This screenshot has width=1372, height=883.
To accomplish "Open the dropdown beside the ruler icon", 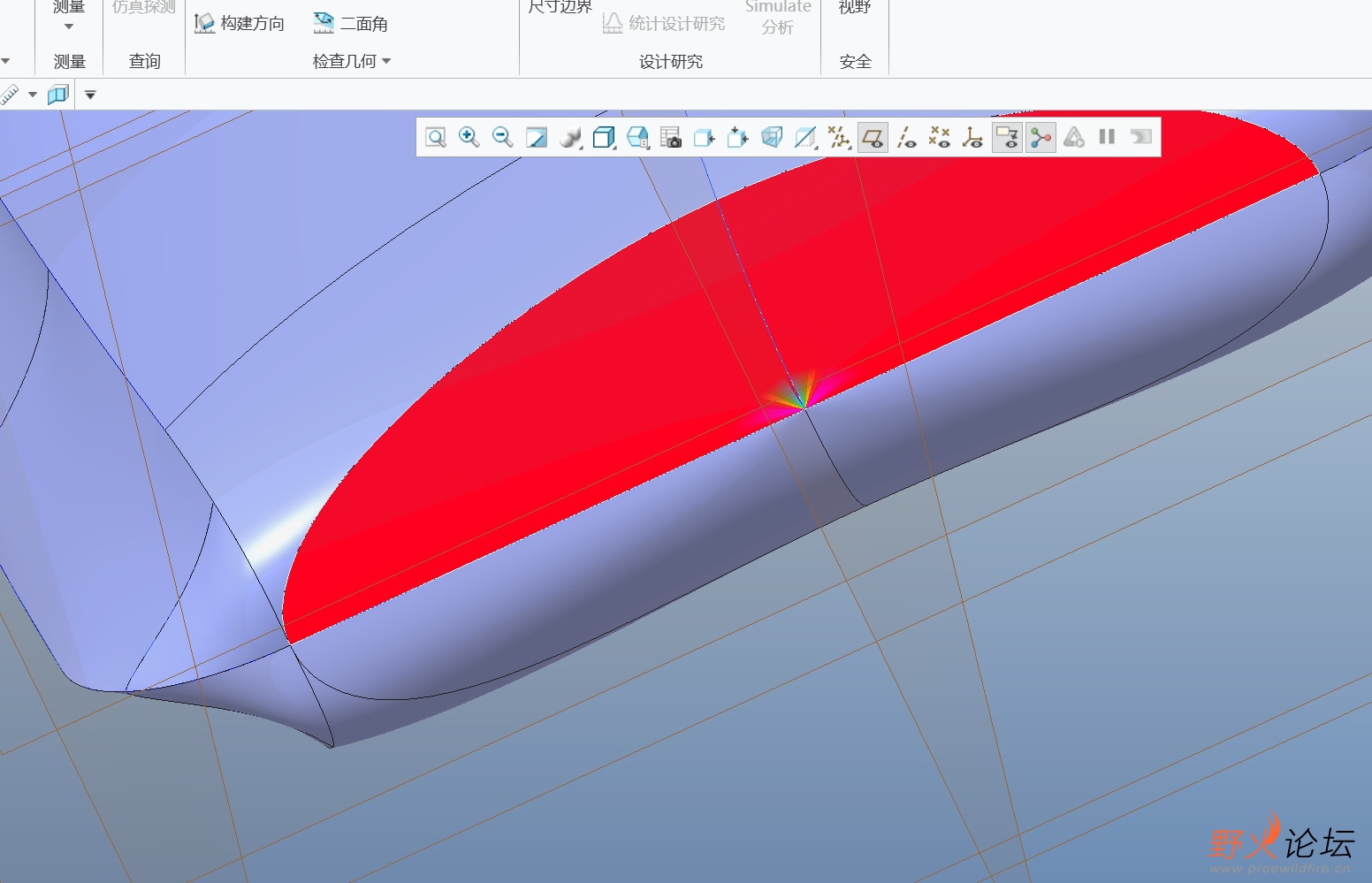I will [x=33, y=95].
